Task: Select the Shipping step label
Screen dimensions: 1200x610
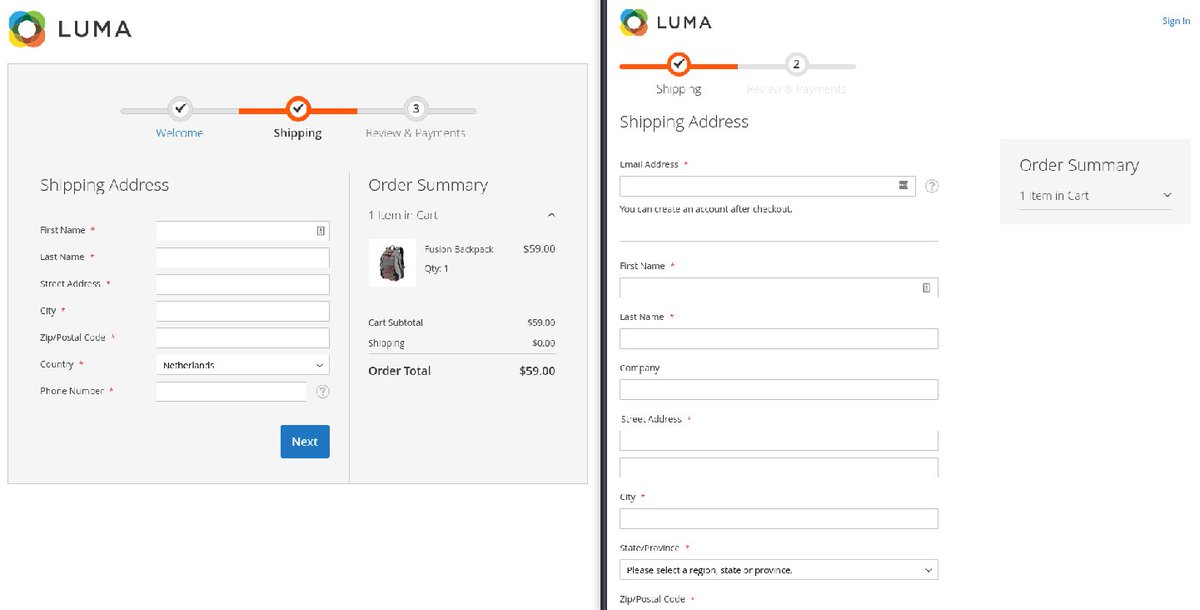Action: (297, 132)
